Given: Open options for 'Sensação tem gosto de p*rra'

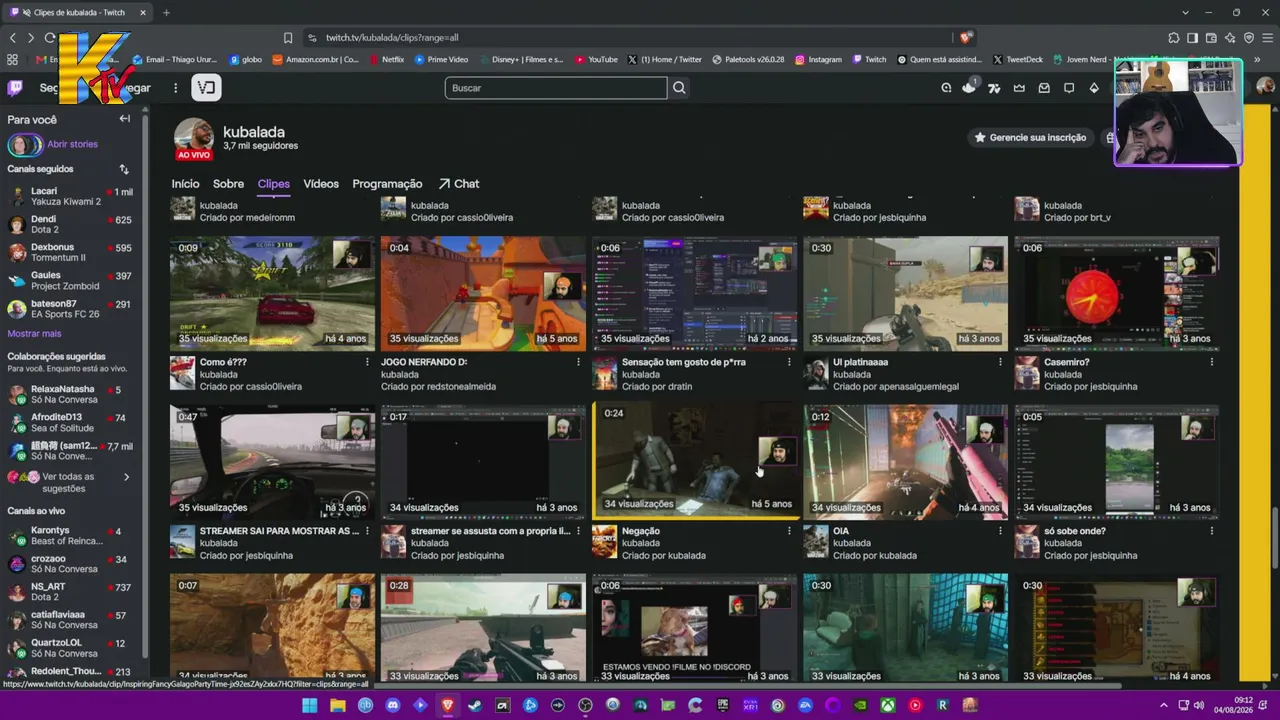Looking at the screenshot, I should [x=789, y=362].
